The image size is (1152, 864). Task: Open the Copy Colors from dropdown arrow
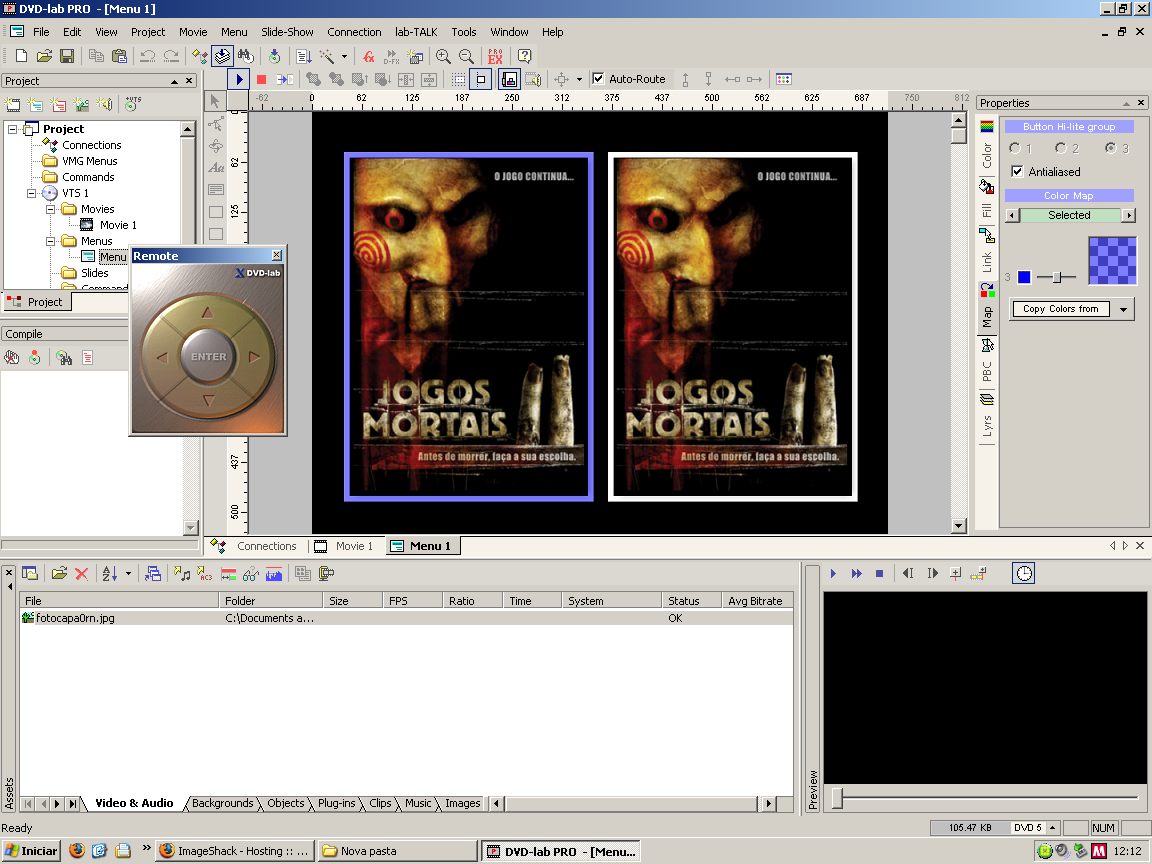pyautogui.click(x=1123, y=309)
